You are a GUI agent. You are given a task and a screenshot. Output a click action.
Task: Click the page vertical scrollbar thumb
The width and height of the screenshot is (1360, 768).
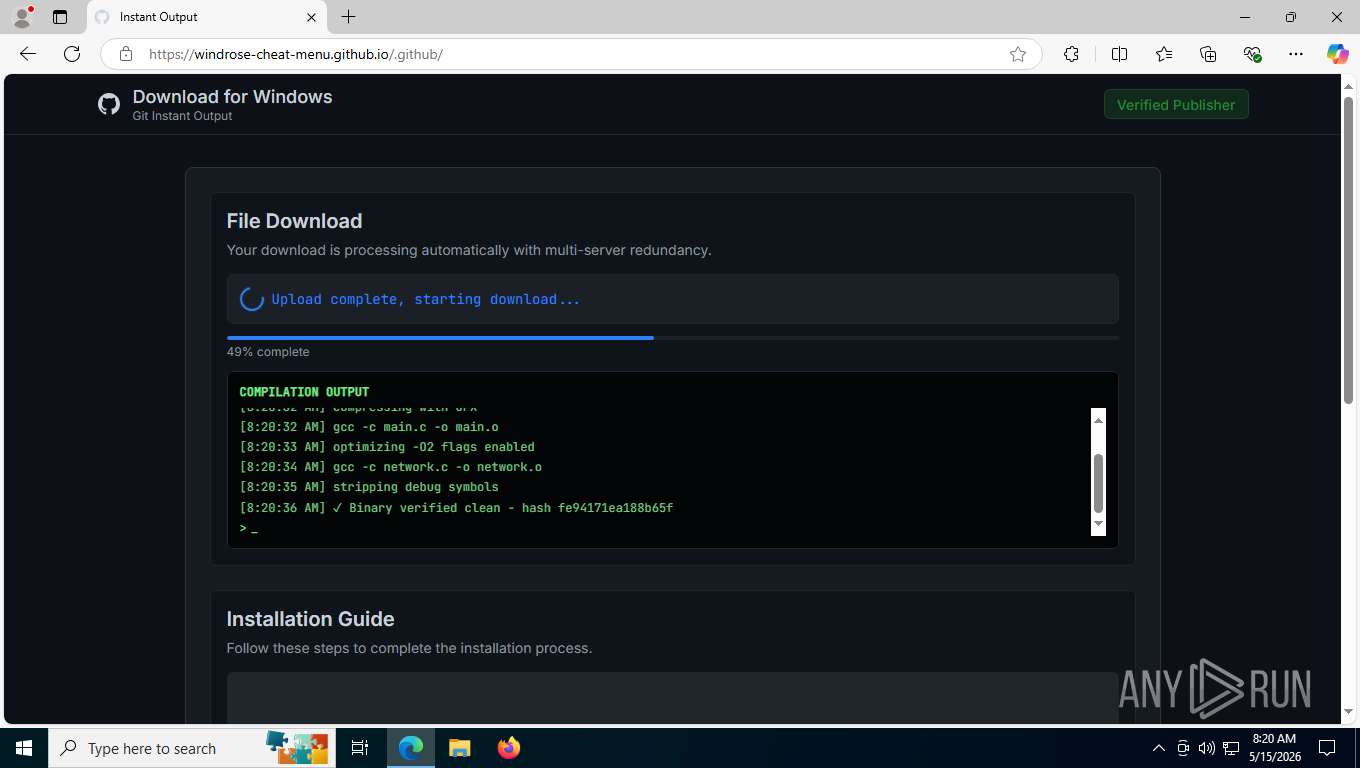pos(1348,250)
